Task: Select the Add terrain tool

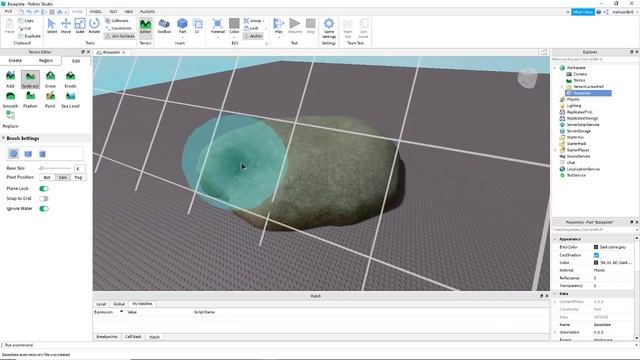Action: point(10,79)
